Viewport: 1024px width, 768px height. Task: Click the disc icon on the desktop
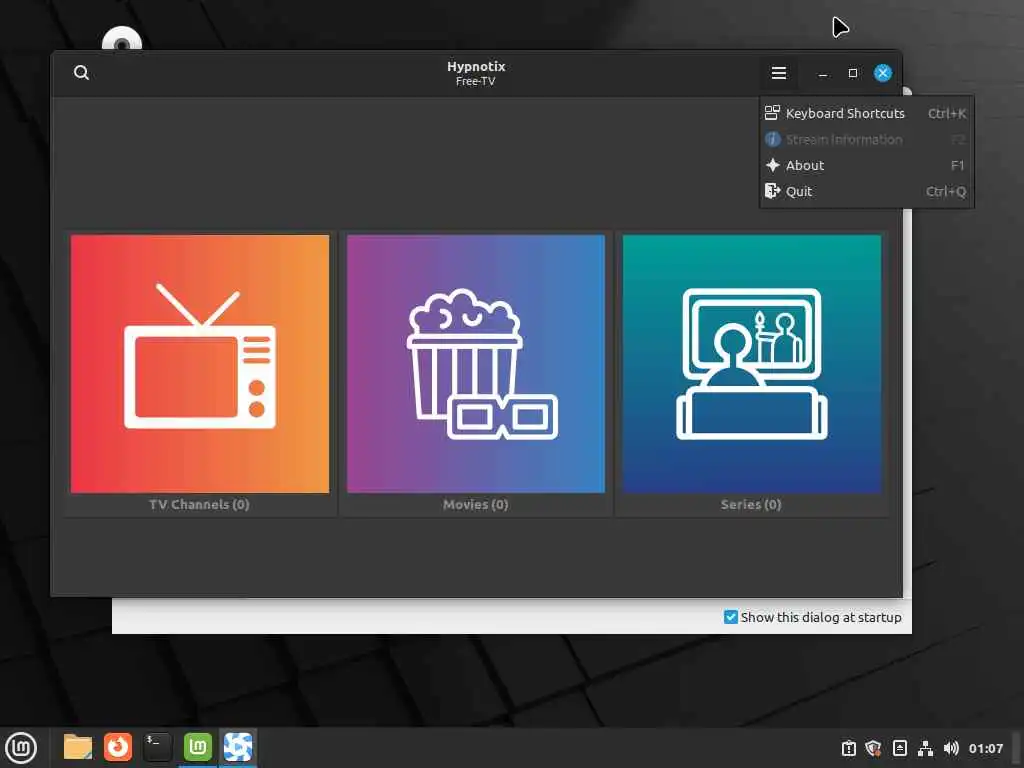(x=121, y=39)
